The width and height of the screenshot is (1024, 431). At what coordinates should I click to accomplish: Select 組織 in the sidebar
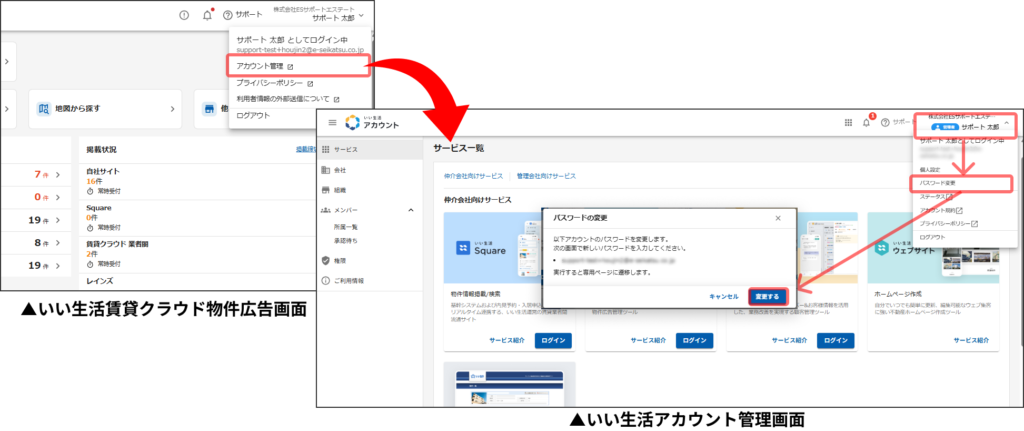point(370,190)
